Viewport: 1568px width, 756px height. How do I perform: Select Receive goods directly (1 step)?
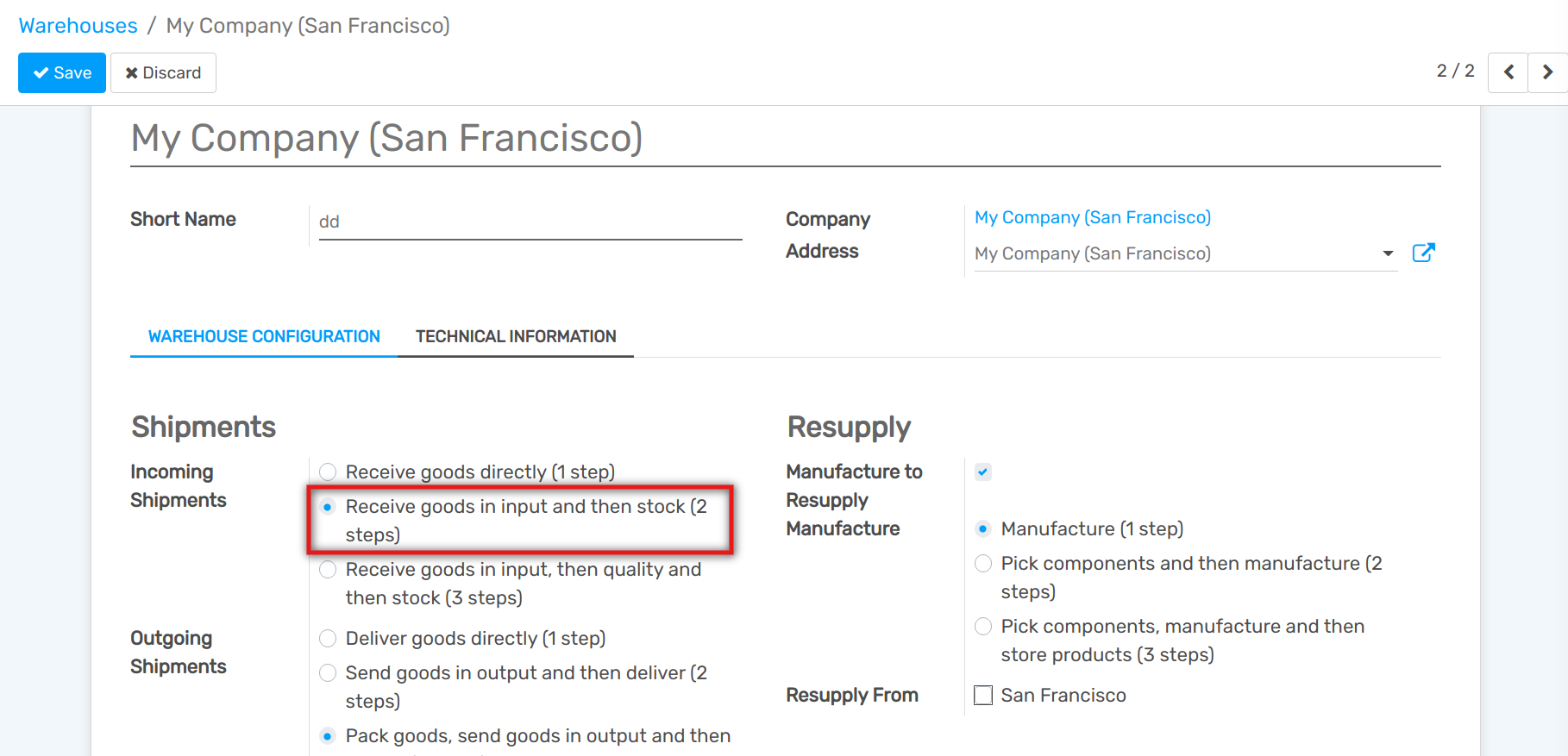point(328,472)
